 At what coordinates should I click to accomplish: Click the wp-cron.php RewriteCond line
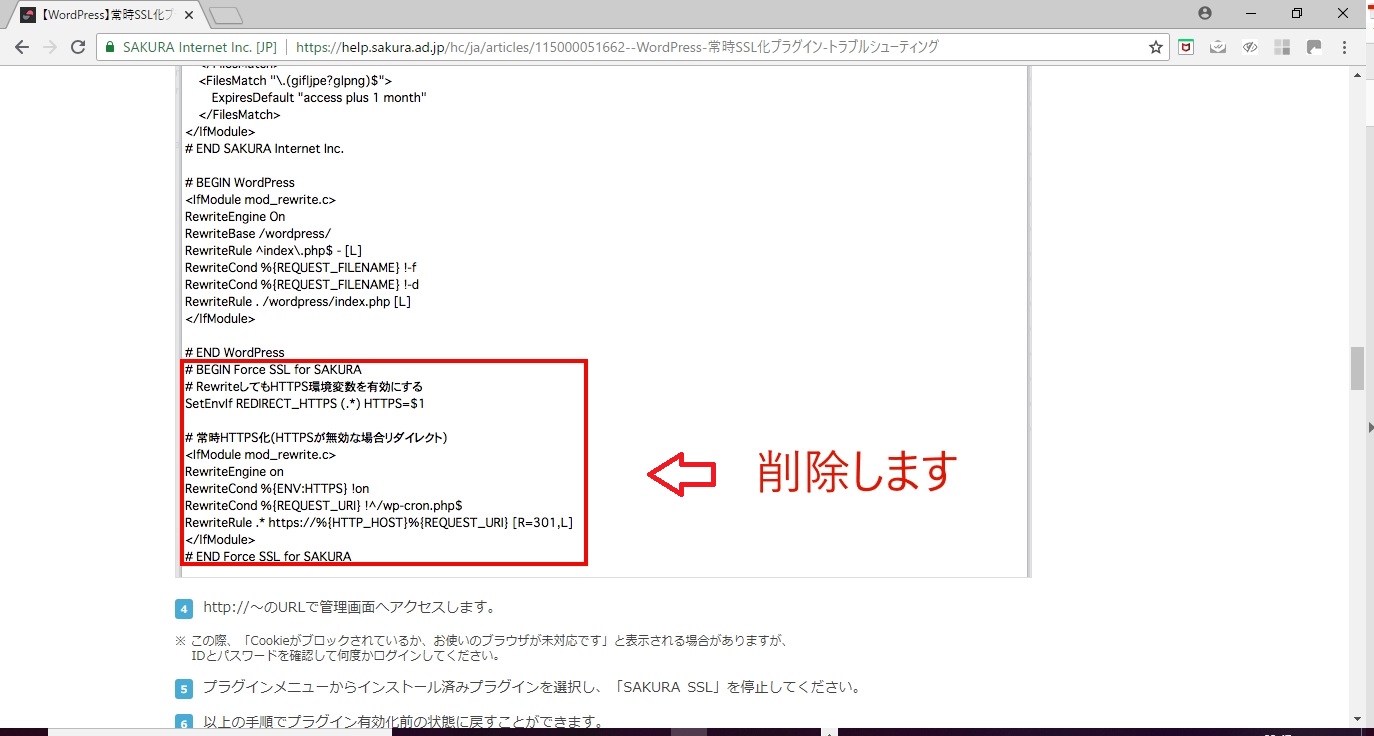(x=323, y=505)
